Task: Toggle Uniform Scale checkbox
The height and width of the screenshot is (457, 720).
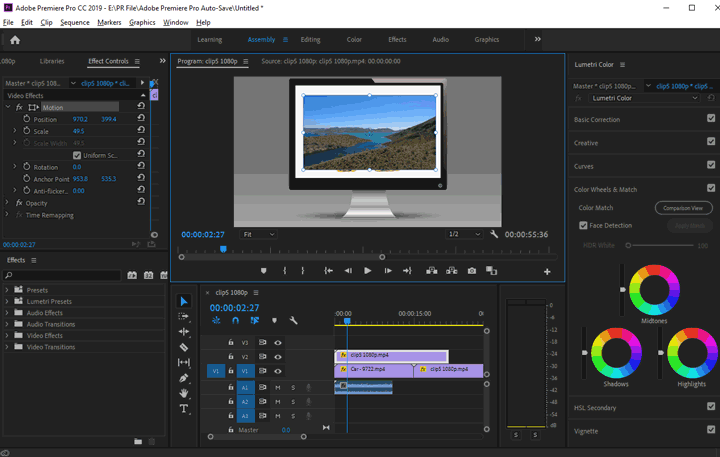Action: pos(78,155)
